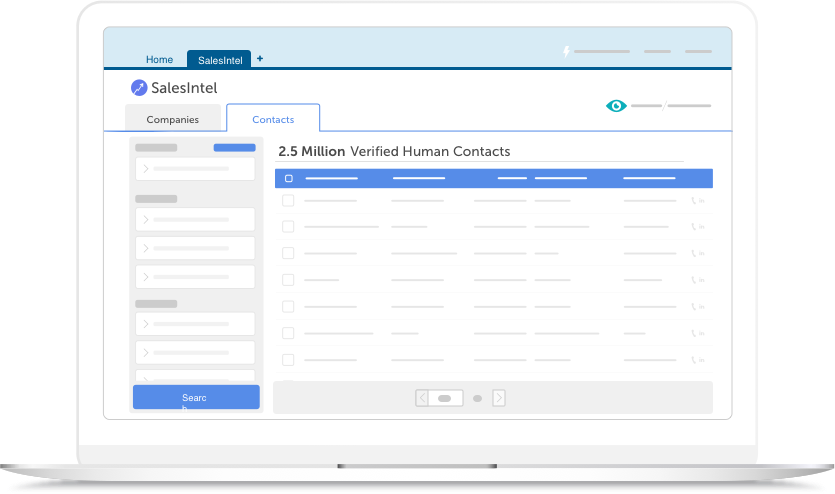Check the sixth contact row checkbox
Viewport: 835px width, 494px height.
(x=288, y=333)
